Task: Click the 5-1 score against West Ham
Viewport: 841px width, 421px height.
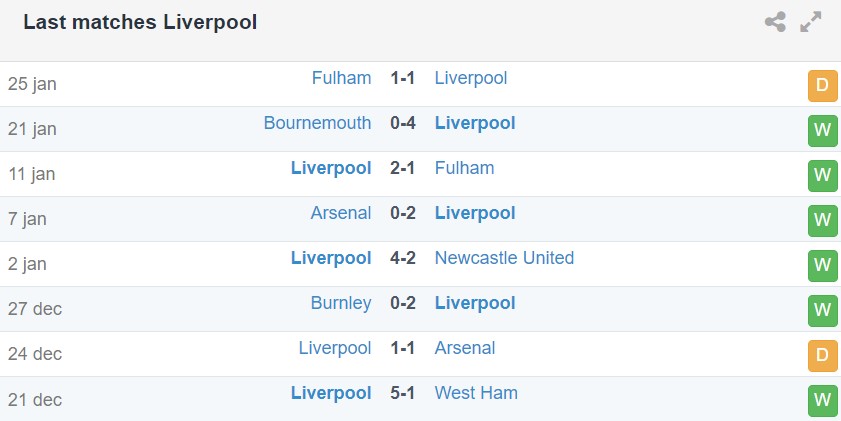Action: click(403, 393)
